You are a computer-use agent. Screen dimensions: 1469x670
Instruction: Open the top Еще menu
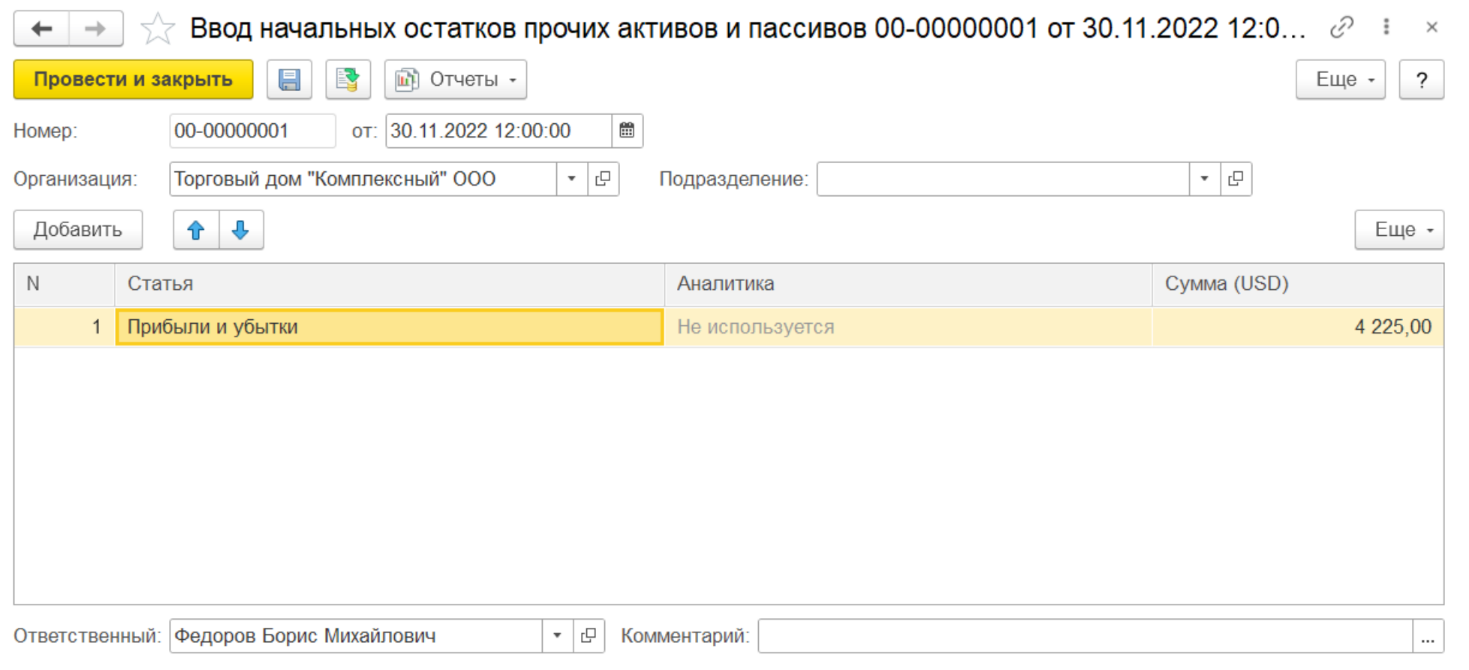pyautogui.click(x=1340, y=80)
